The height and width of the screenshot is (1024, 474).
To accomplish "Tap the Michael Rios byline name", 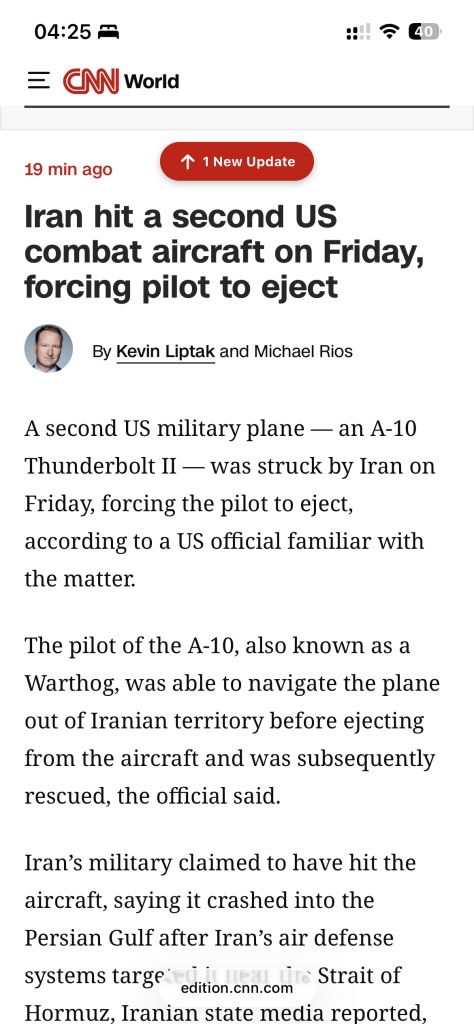I will (303, 351).
